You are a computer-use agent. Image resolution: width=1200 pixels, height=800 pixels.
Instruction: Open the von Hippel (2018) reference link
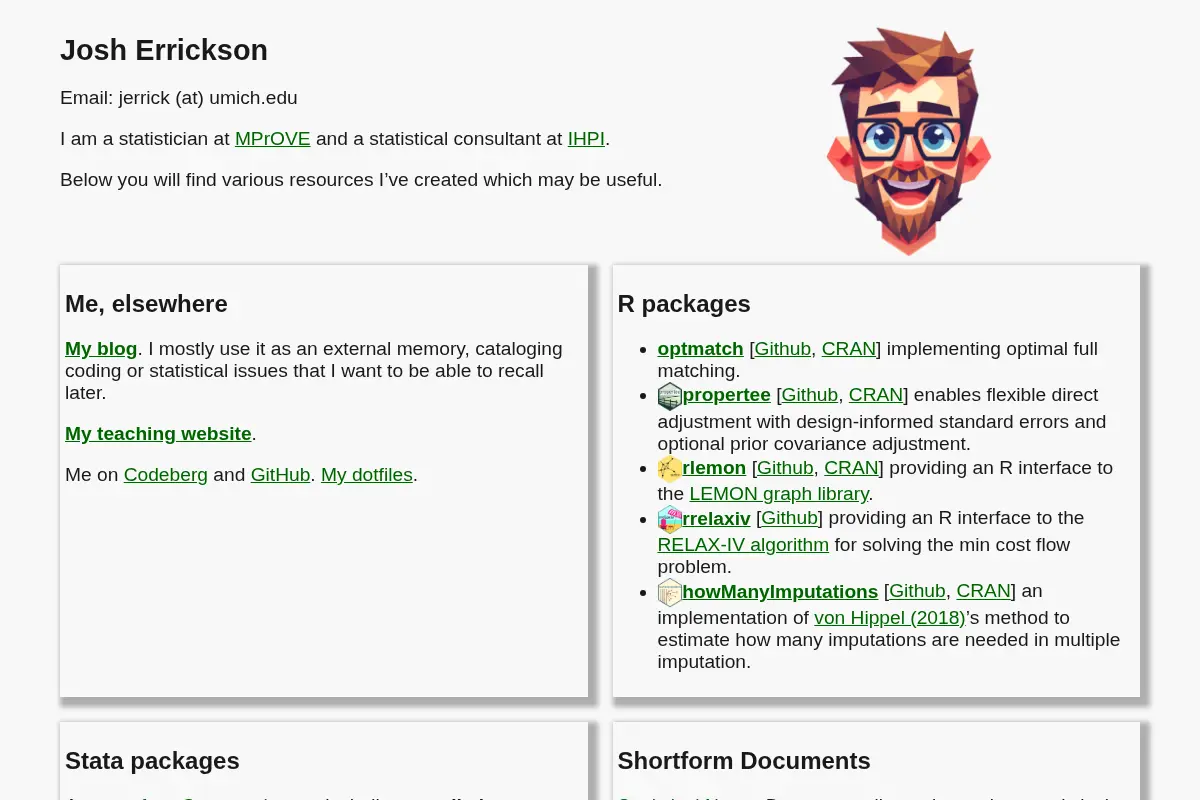[890, 618]
